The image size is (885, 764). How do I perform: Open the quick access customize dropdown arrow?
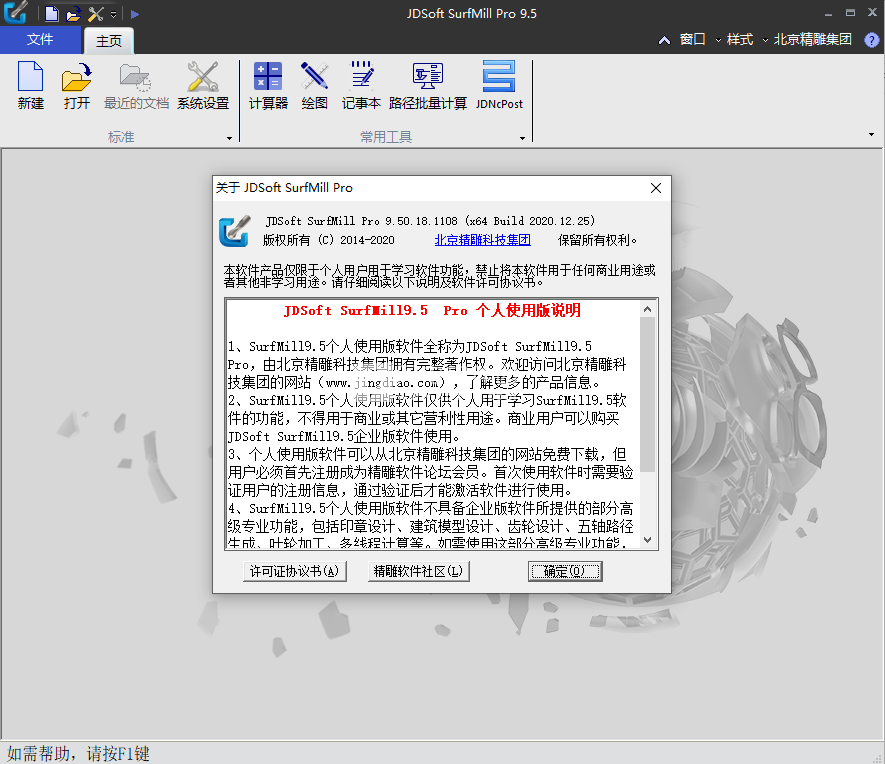113,15
